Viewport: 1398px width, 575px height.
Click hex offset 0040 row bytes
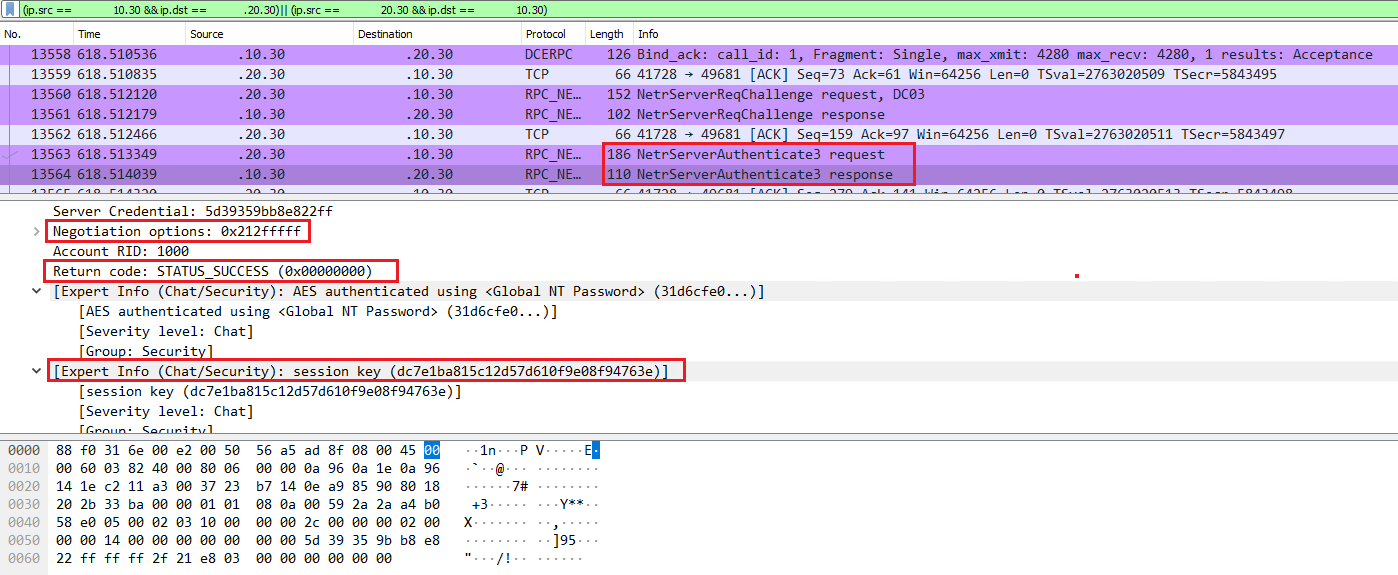(248, 522)
